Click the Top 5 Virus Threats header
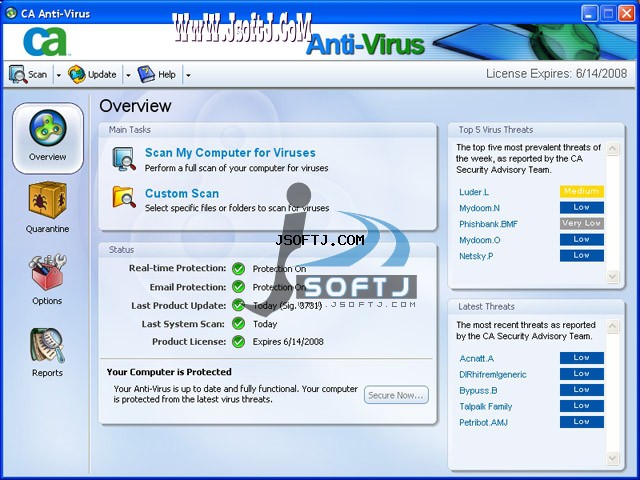This screenshot has width=640, height=480. pyautogui.click(x=536, y=130)
